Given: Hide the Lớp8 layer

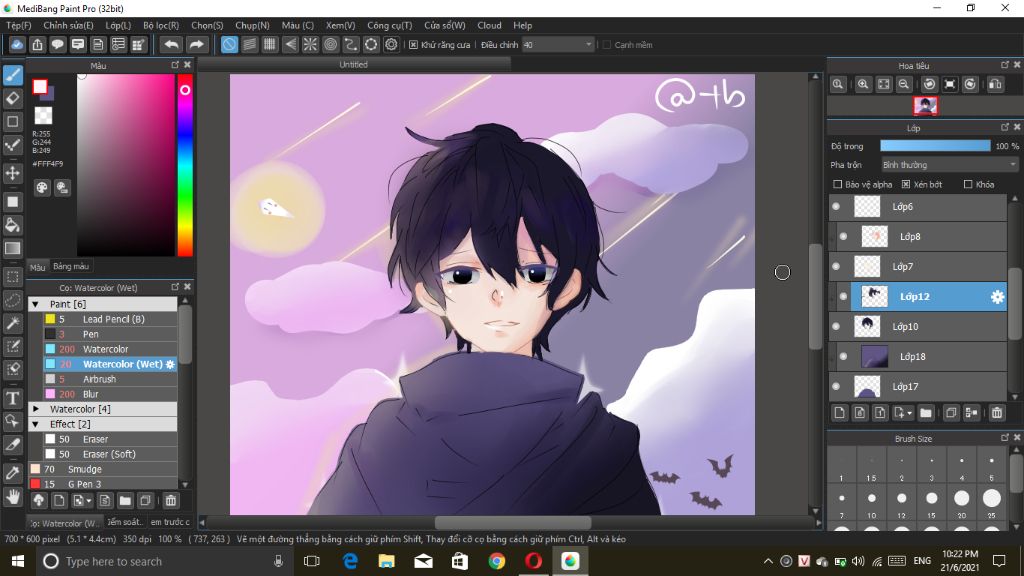Looking at the screenshot, I should click(843, 236).
